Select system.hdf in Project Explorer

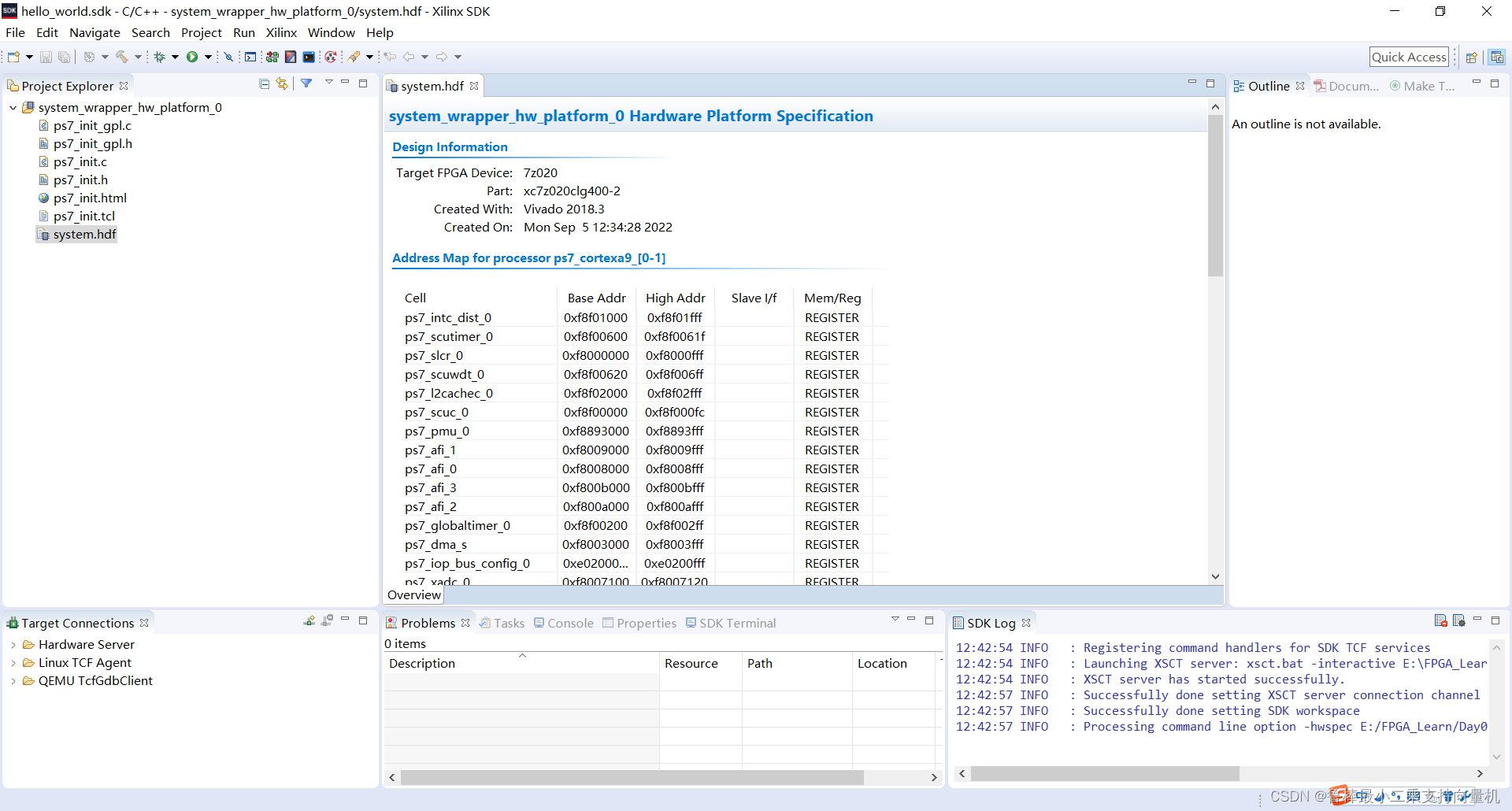pyautogui.click(x=84, y=235)
